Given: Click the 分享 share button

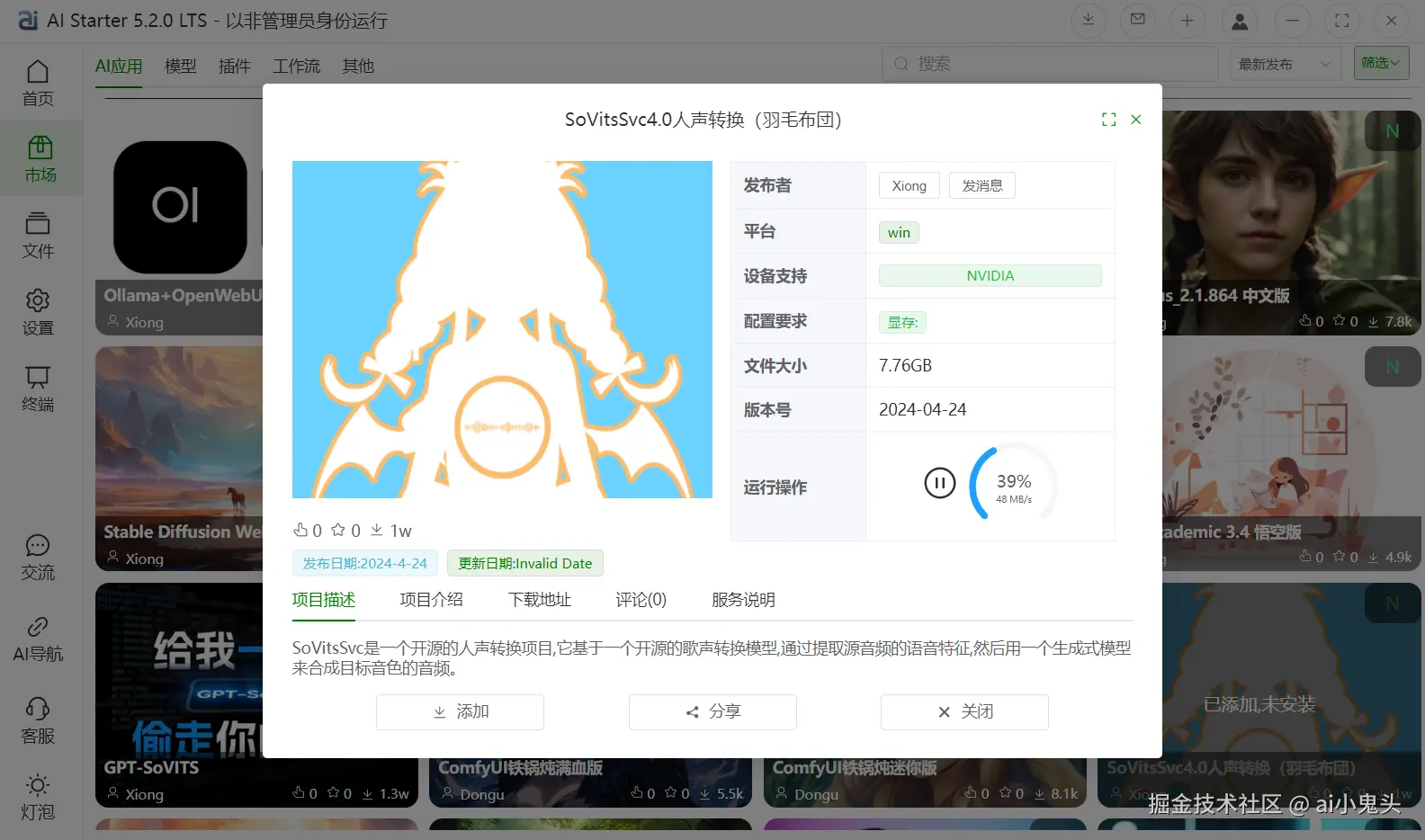Looking at the screenshot, I should click(712, 712).
